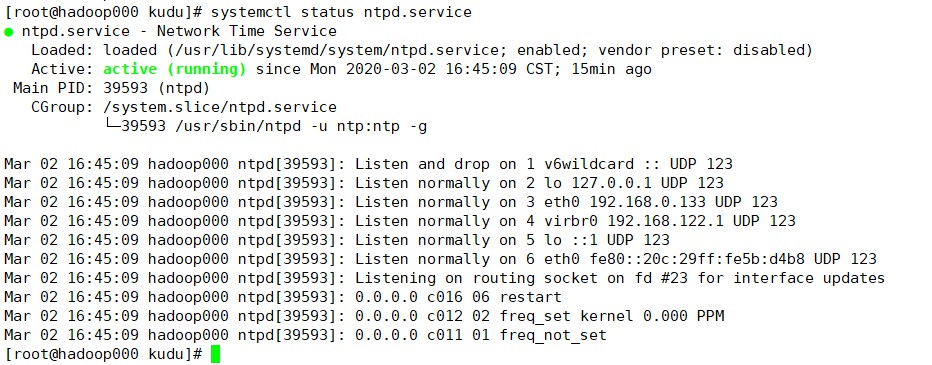Screen dimensions: 932x365
Task: Click the 'c016 06 restart' log entry
Action: [494, 297]
